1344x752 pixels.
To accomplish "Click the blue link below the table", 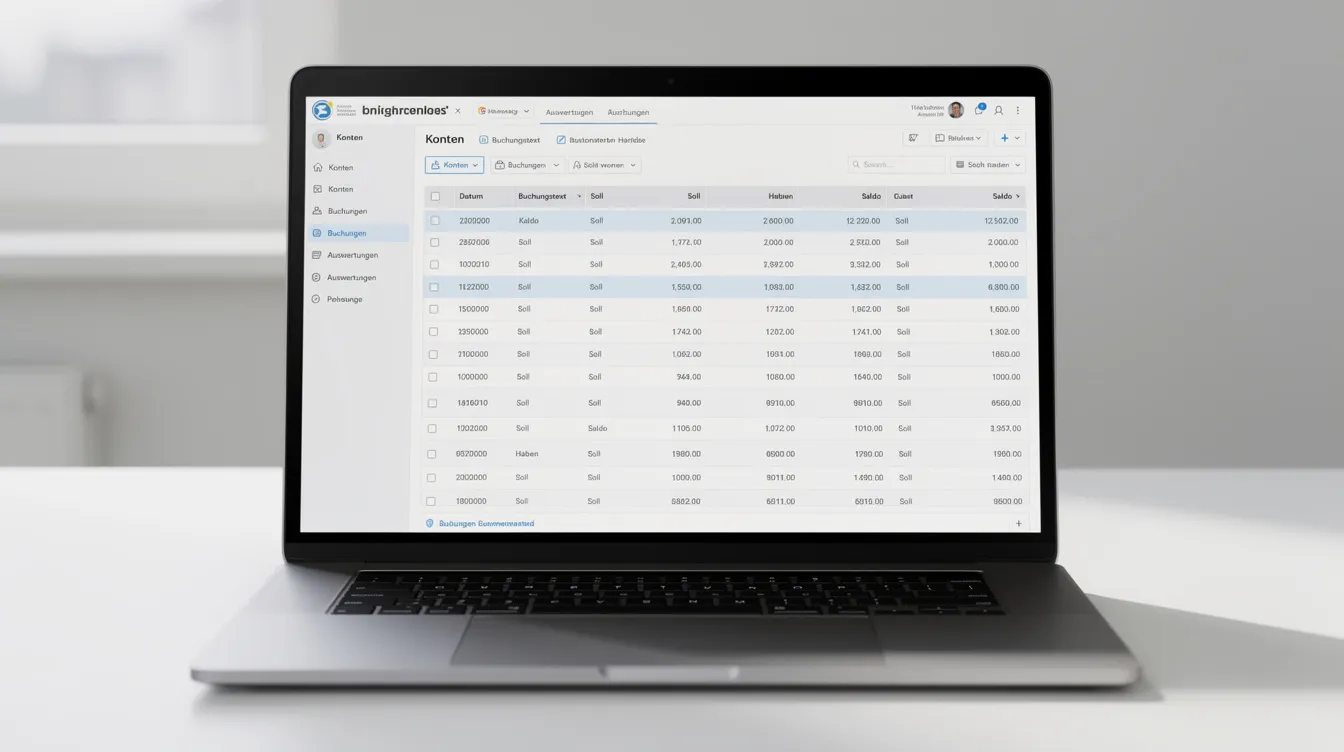I will pos(486,523).
